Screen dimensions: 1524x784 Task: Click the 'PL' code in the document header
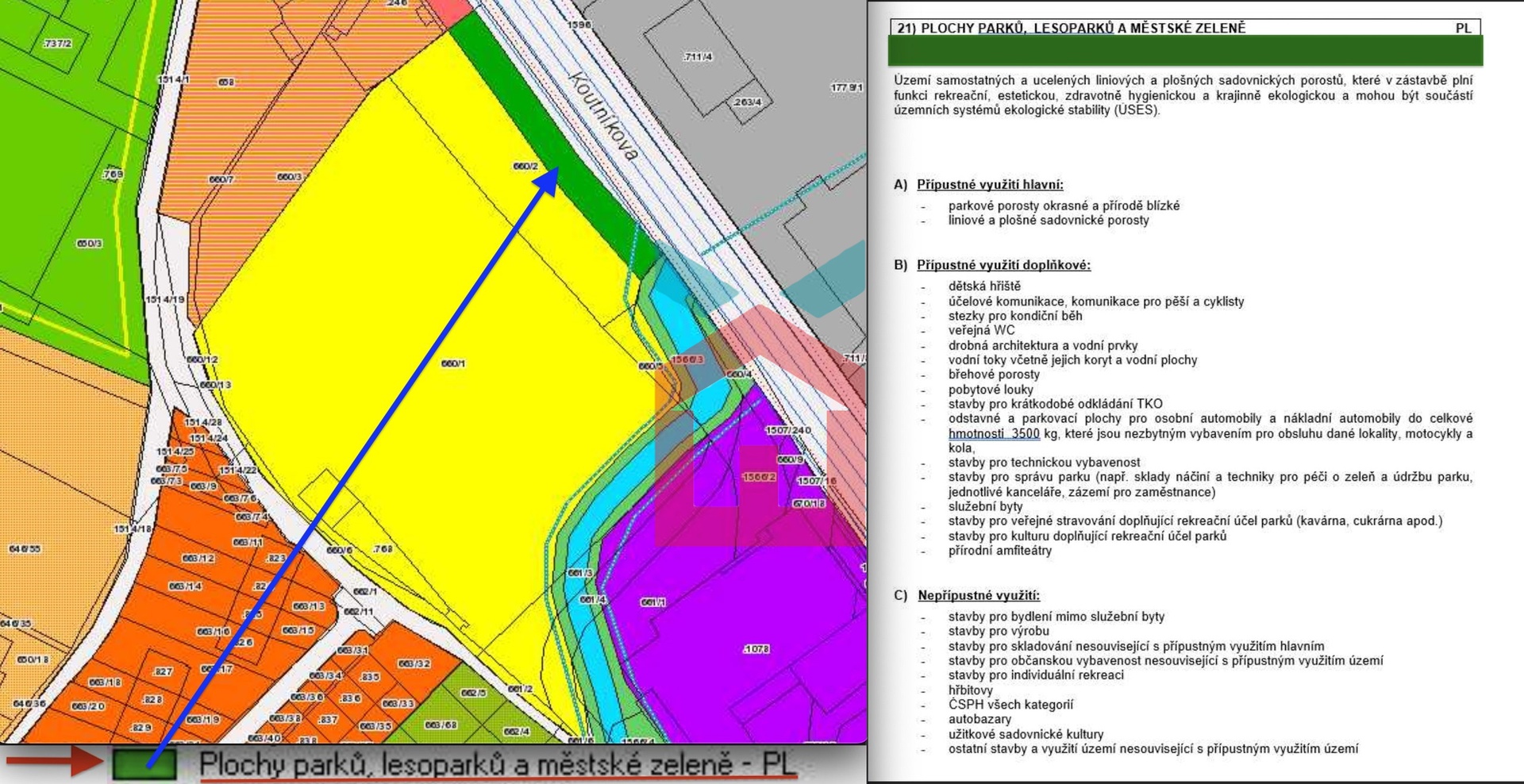click(x=1463, y=29)
